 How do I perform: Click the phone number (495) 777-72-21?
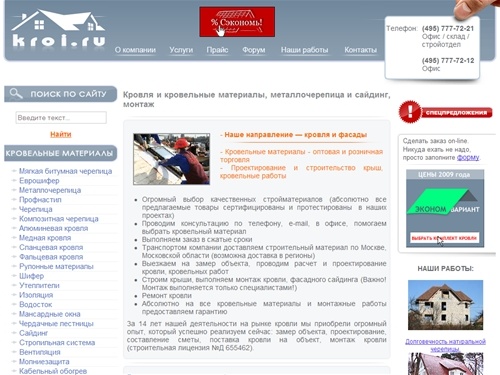coord(448,29)
